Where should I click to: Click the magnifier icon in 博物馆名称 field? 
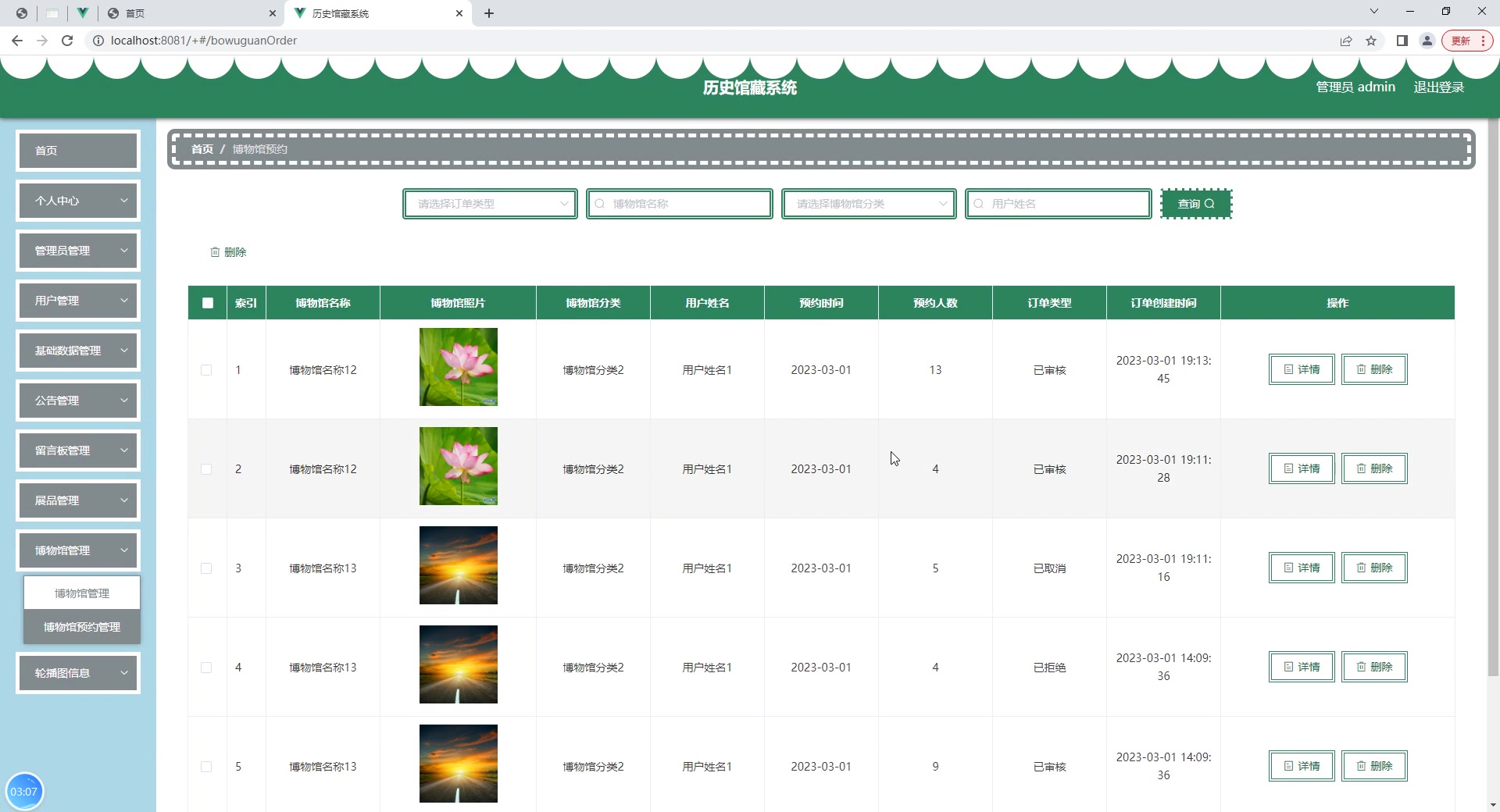[600, 204]
